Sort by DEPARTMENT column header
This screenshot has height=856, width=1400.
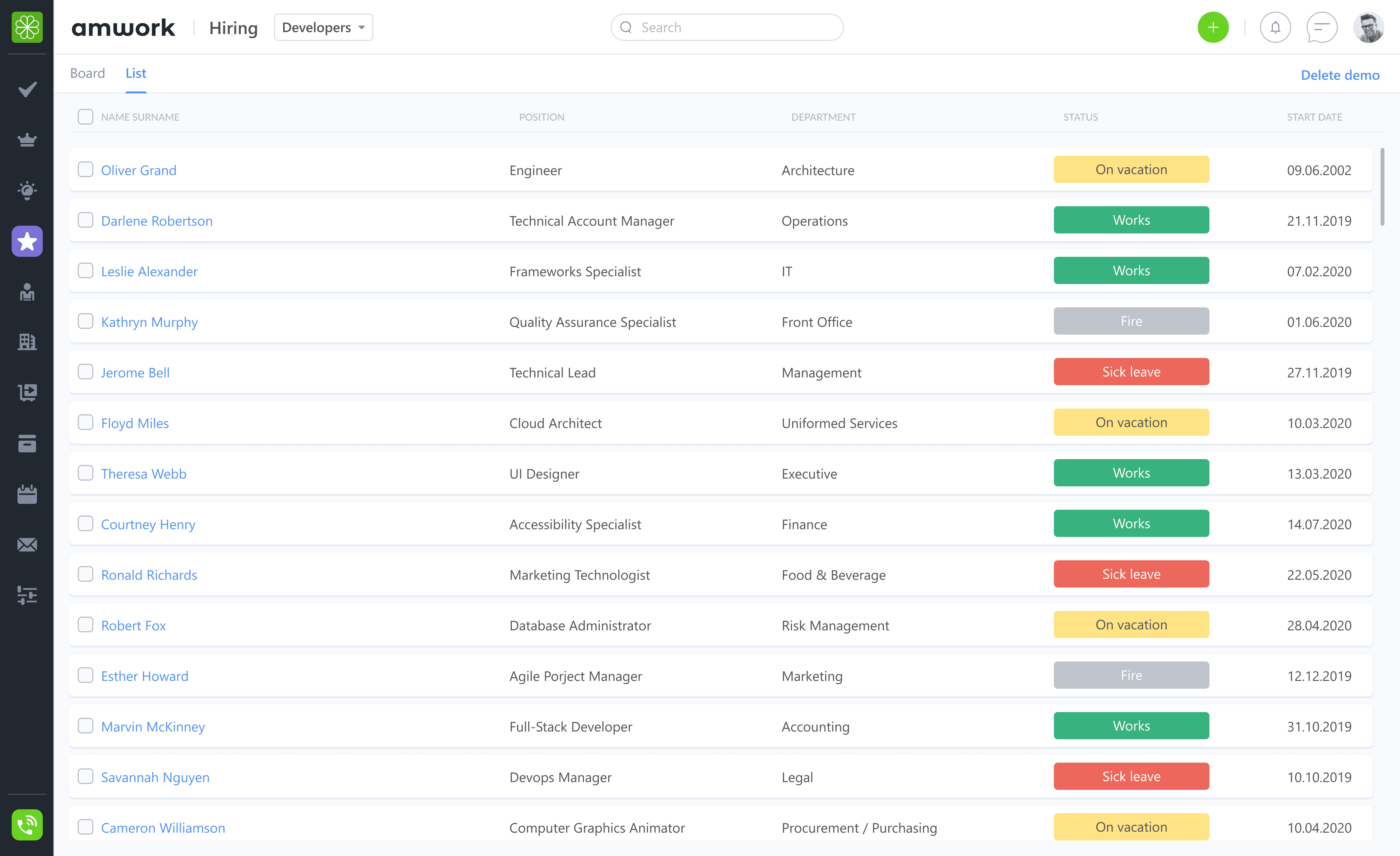coord(823,117)
